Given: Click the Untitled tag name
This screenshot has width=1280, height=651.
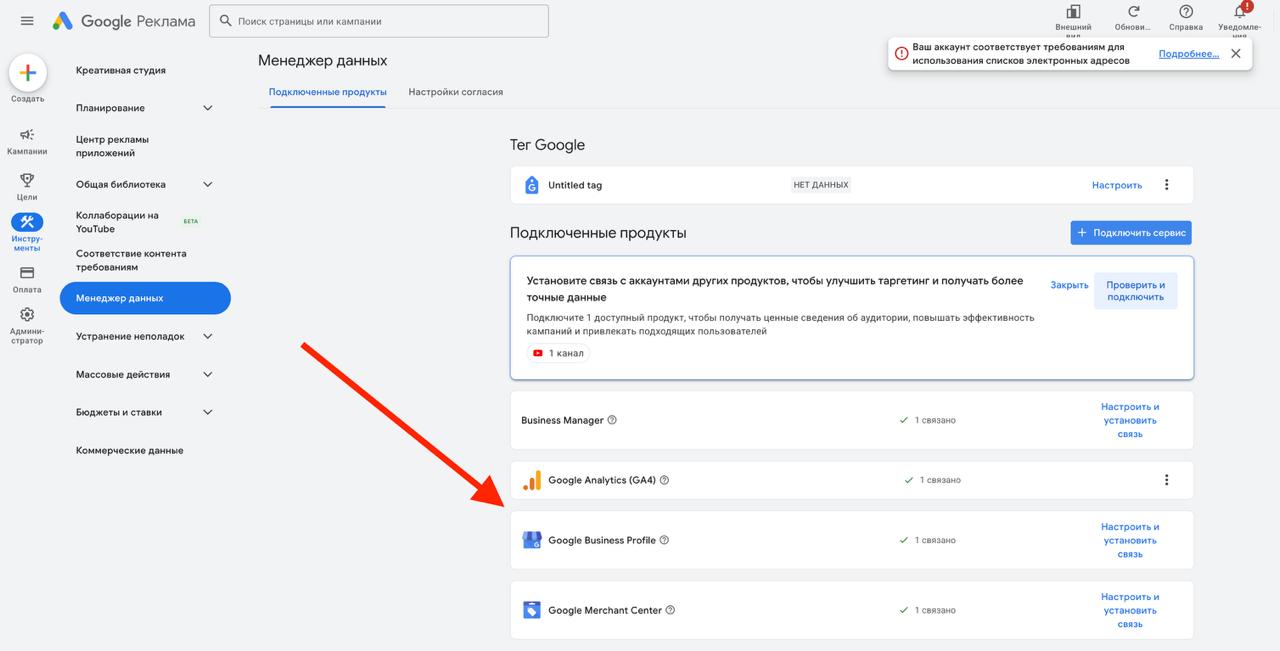Looking at the screenshot, I should 575,185.
